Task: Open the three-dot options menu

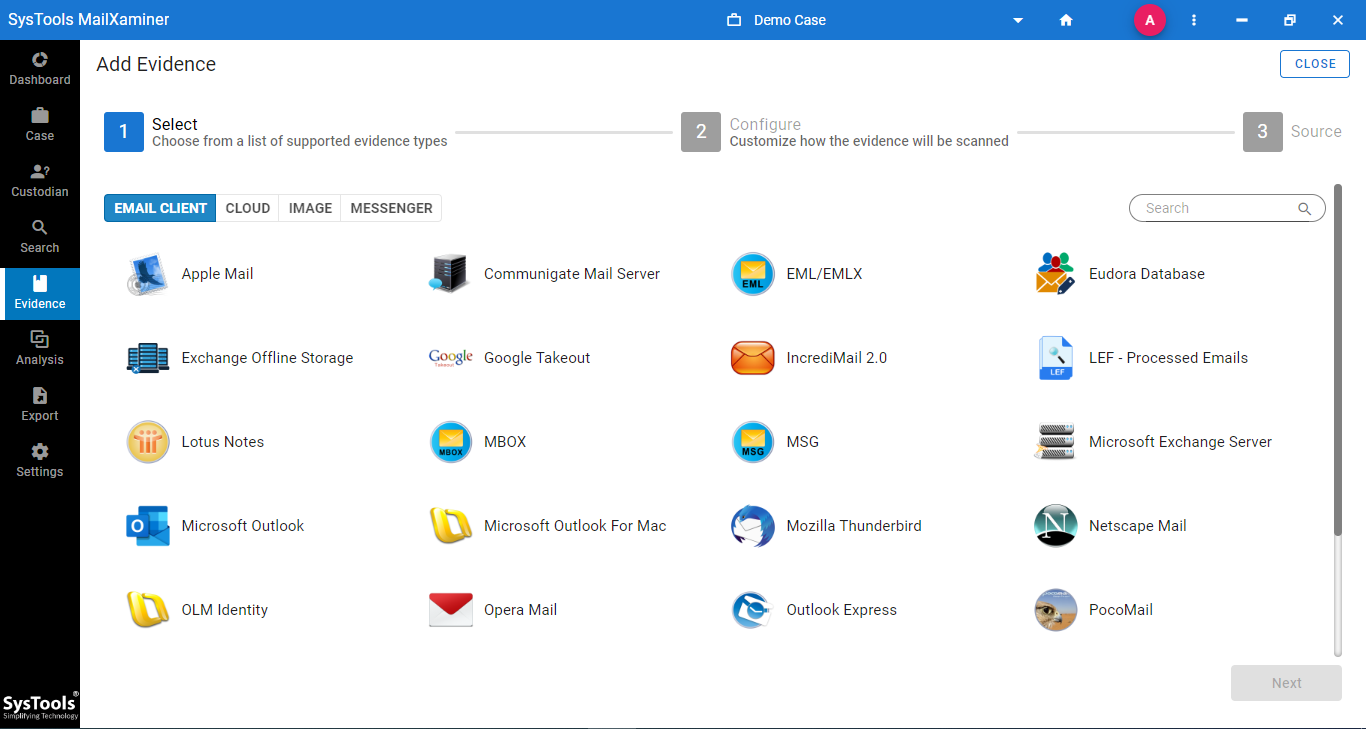Action: 1194,20
